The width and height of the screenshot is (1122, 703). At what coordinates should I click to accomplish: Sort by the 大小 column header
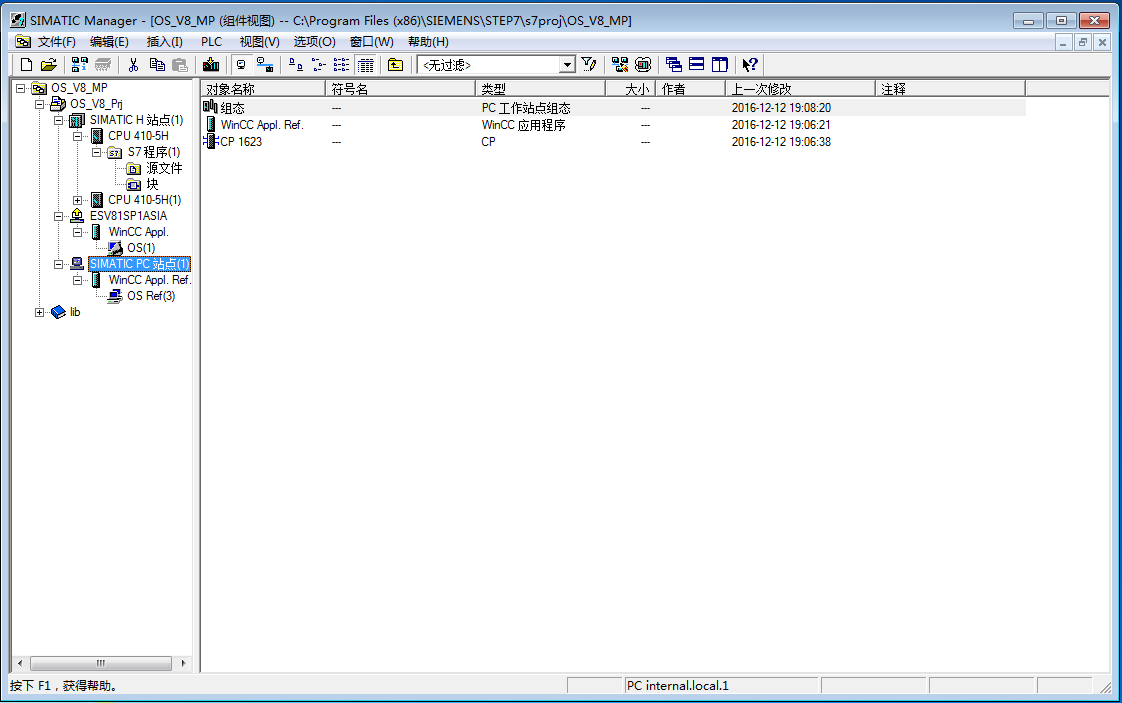pos(630,89)
